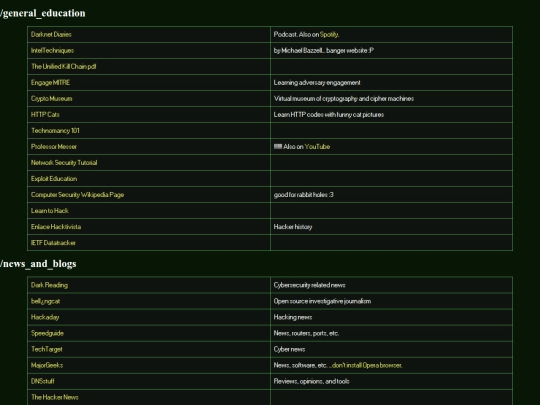Open the HTTP Cats link
The width and height of the screenshot is (540, 405).
45,115
